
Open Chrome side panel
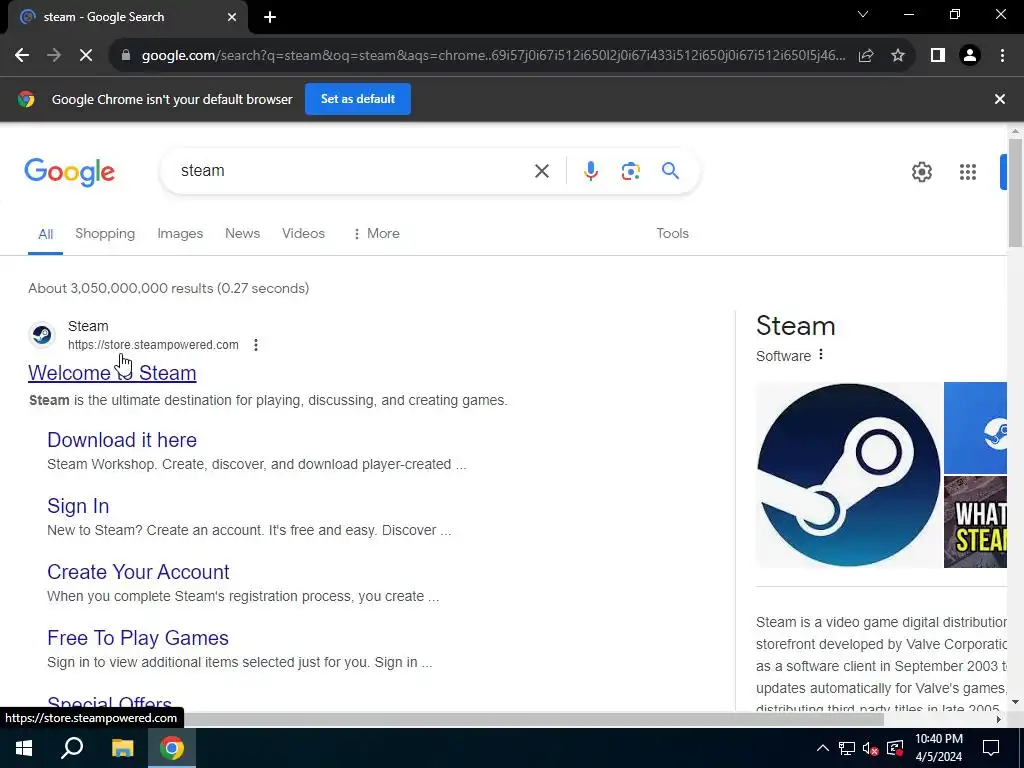coord(938,56)
